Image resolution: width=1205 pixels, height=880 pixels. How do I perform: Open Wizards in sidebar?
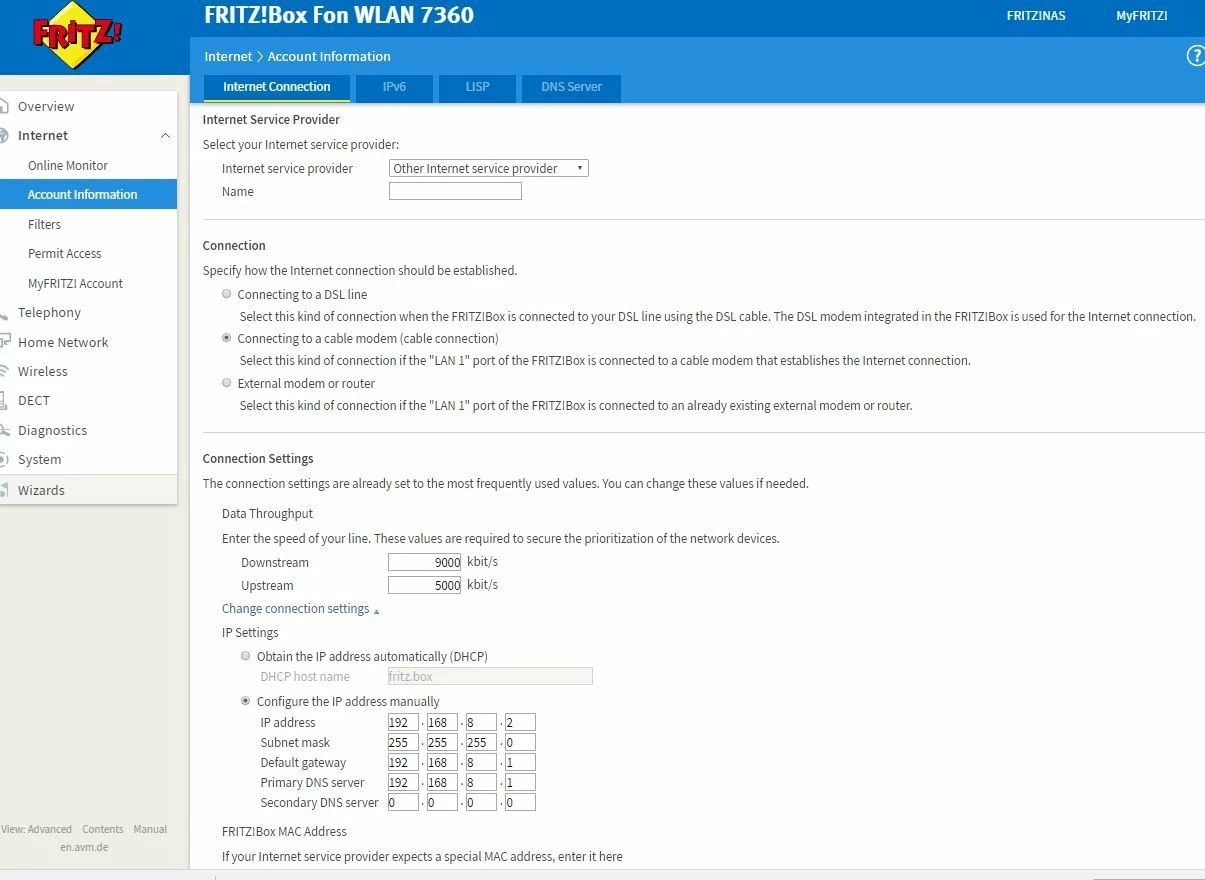tap(41, 490)
